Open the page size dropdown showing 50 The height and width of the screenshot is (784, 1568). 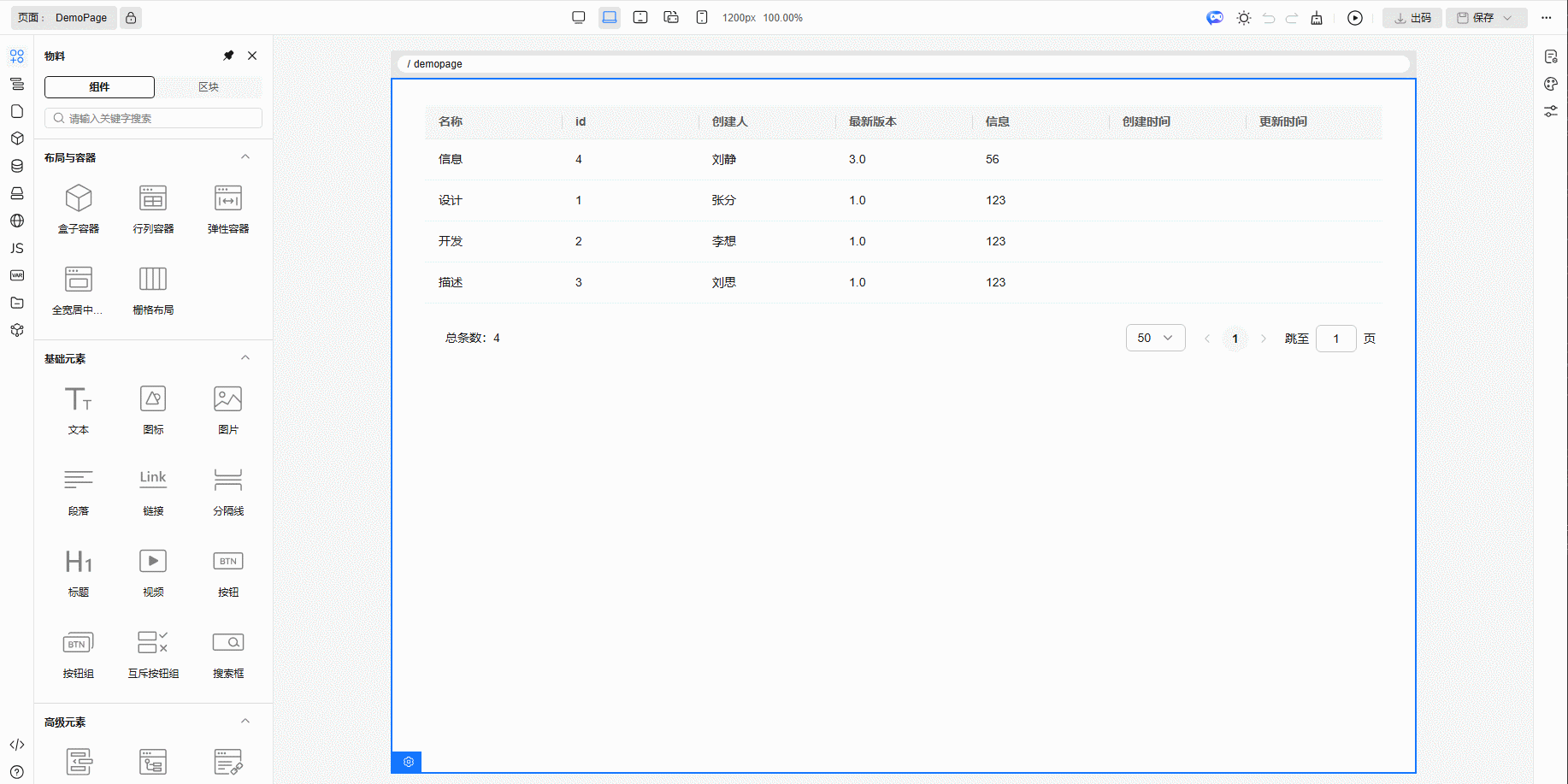[x=1155, y=338]
